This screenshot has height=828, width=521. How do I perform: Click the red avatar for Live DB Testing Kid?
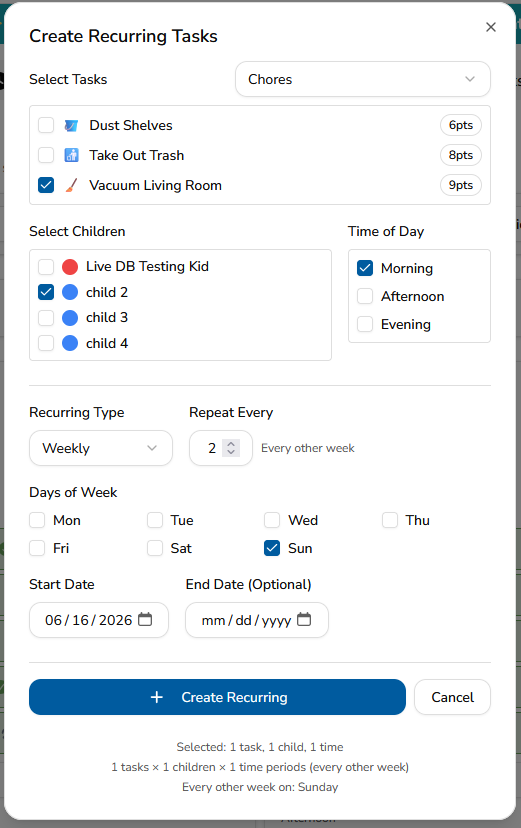[x=70, y=267]
